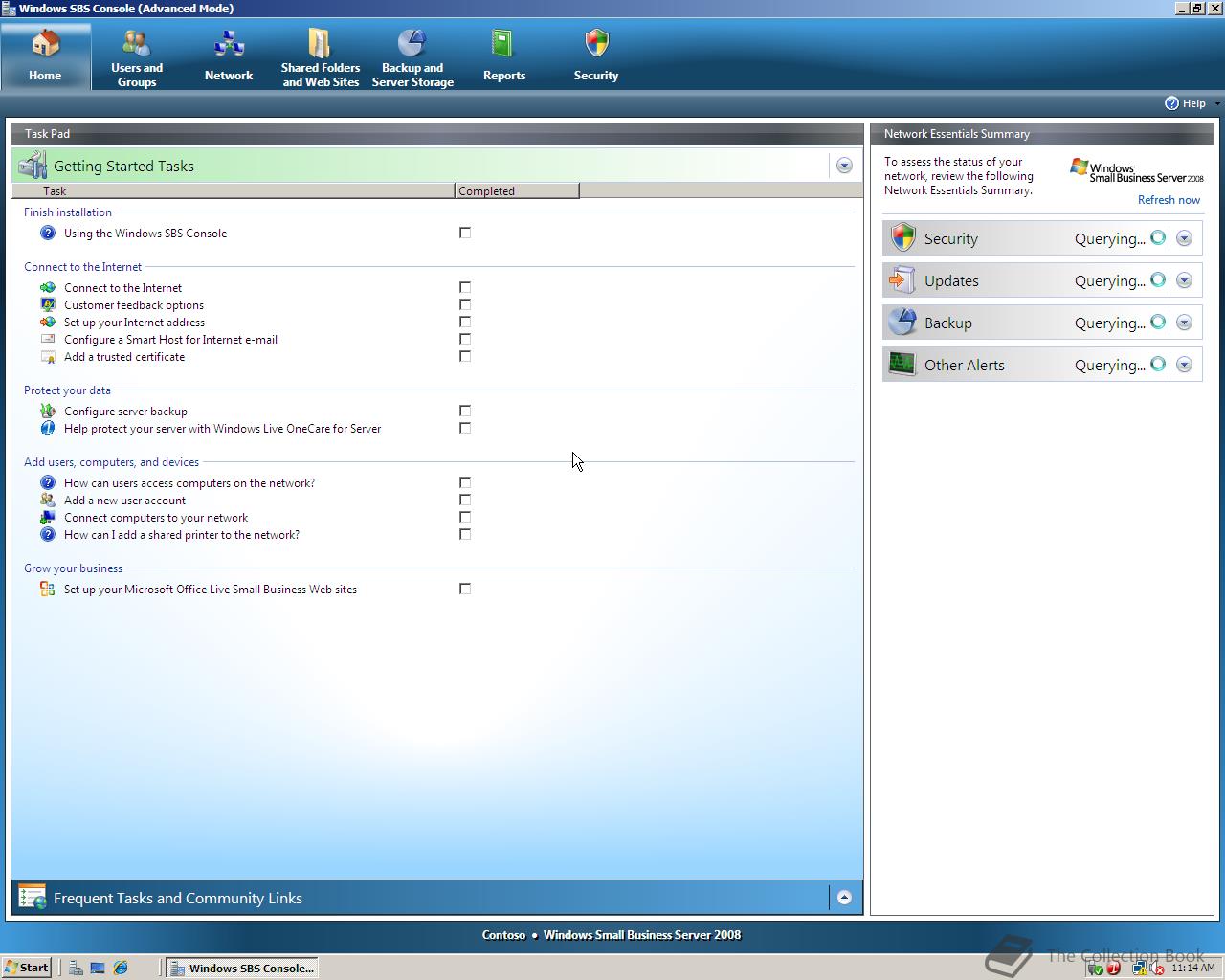Sort by the Completed column header

517,190
